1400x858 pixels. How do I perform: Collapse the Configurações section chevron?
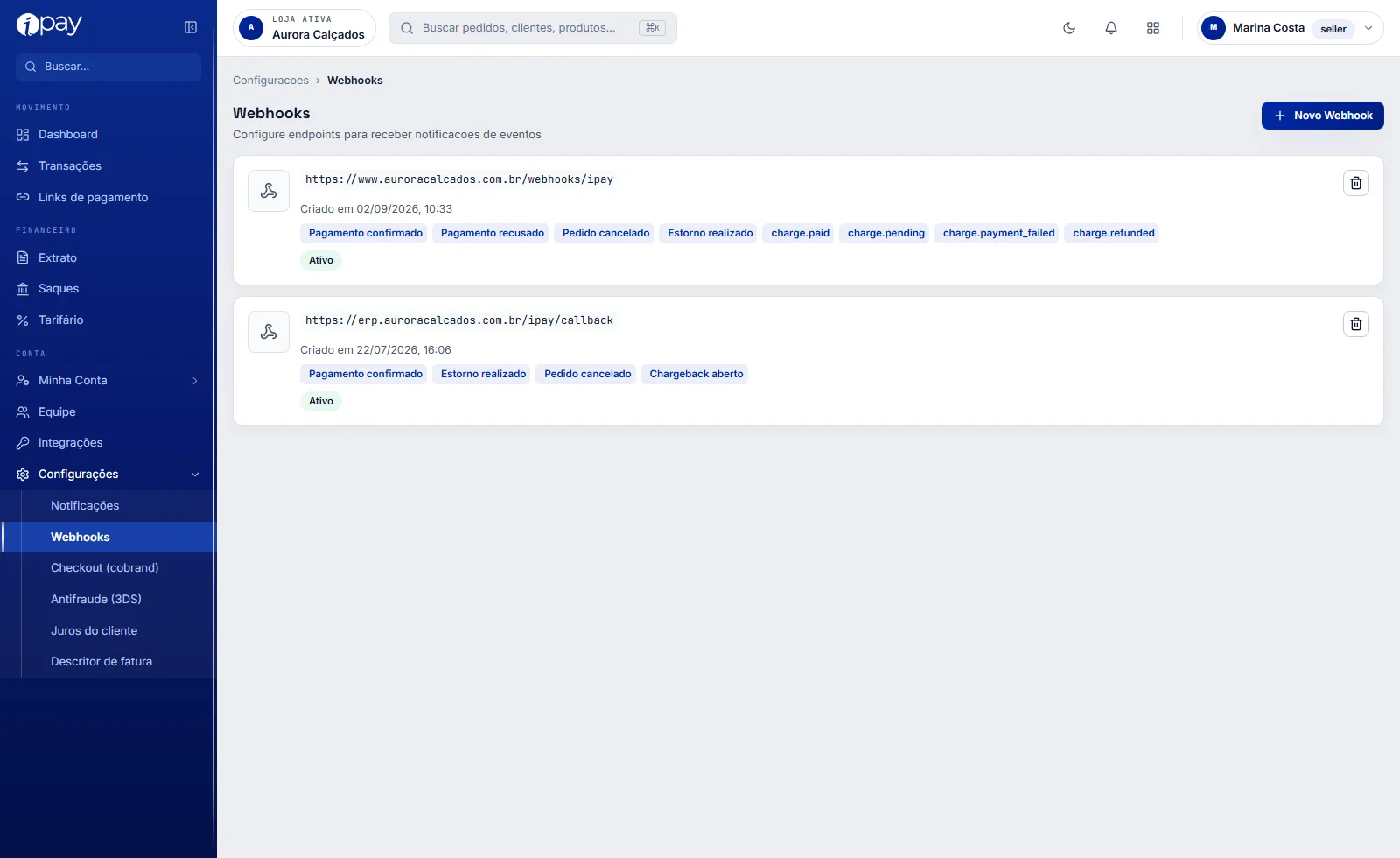point(195,475)
